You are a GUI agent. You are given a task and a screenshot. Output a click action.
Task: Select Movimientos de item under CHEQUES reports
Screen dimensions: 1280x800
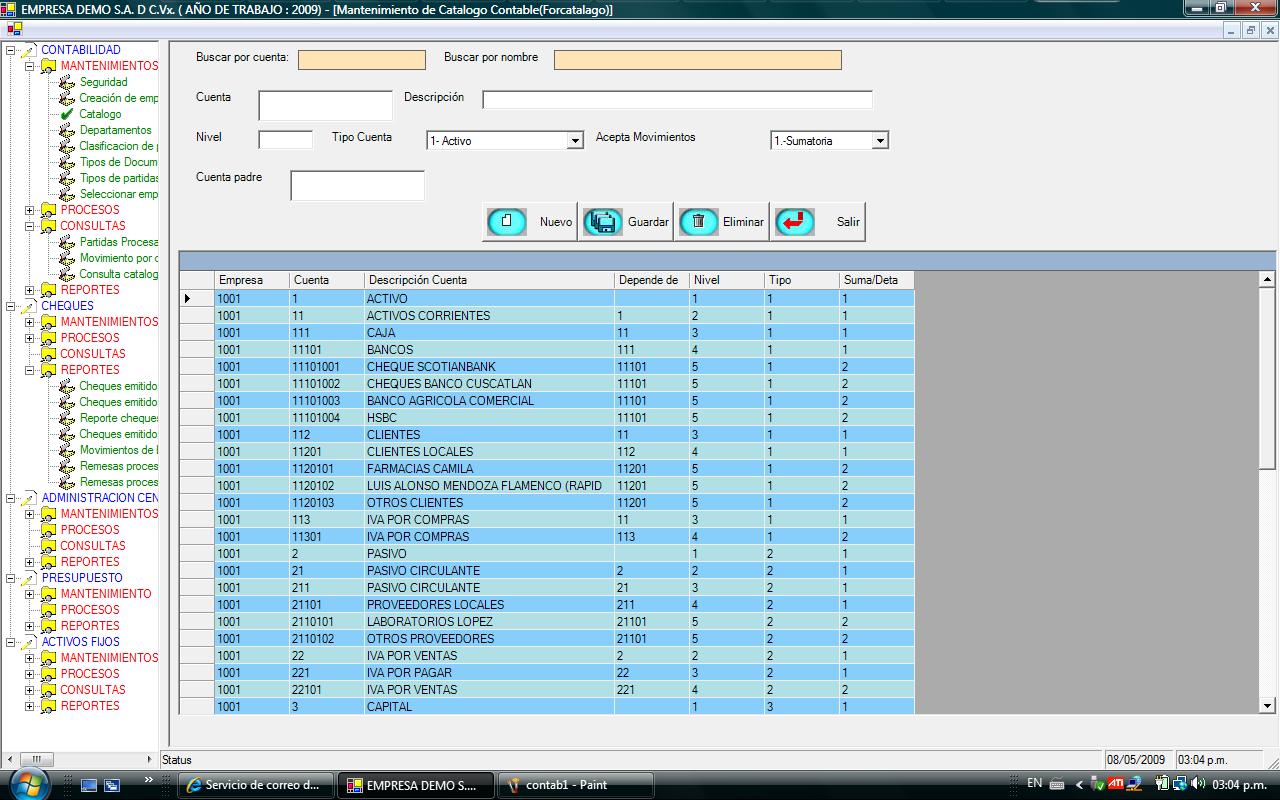[x=118, y=450]
